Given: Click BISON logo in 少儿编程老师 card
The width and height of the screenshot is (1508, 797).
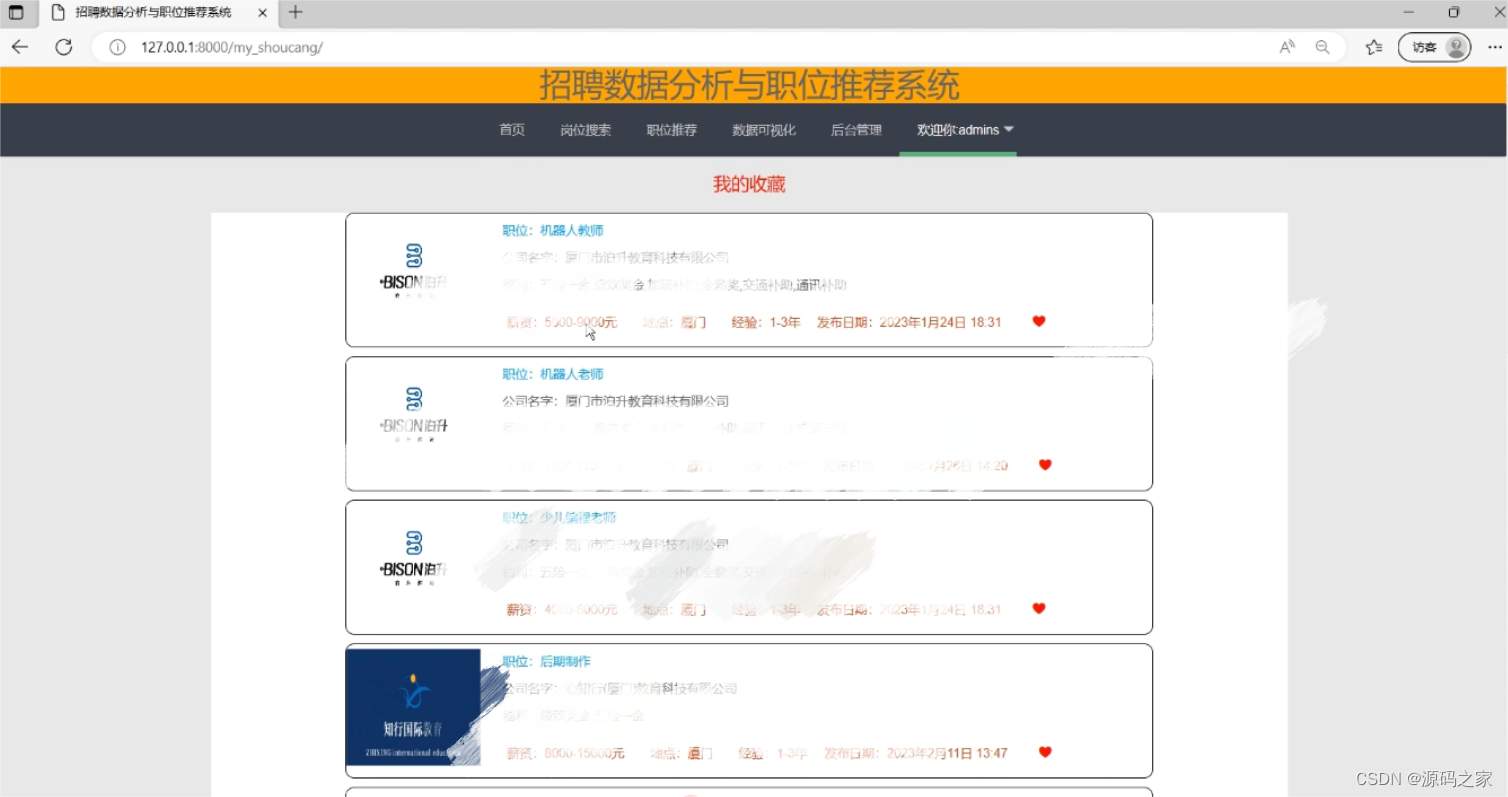Looking at the screenshot, I should point(413,558).
